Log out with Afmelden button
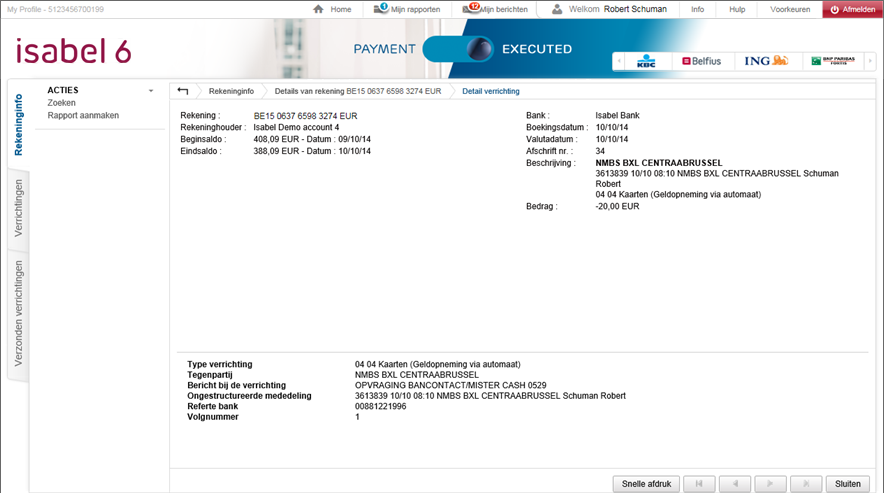This screenshot has height=493, width=884. [x=852, y=9]
